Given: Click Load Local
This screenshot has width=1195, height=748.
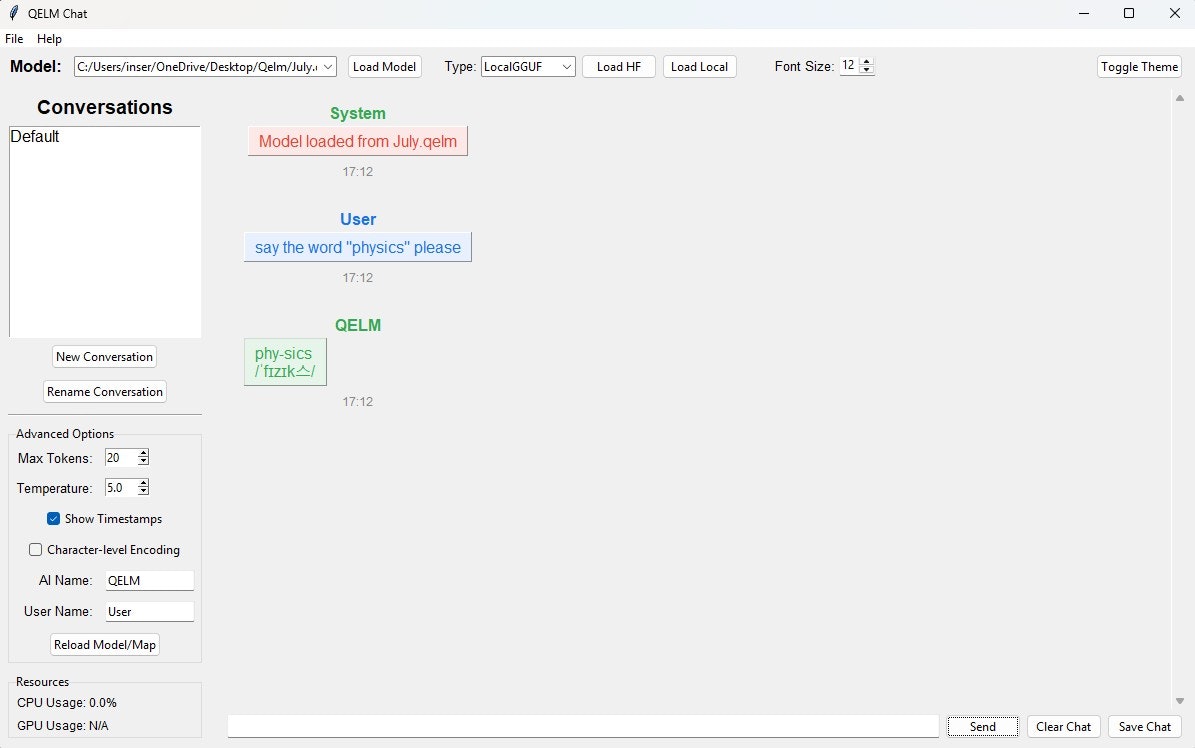Looking at the screenshot, I should point(699,66).
